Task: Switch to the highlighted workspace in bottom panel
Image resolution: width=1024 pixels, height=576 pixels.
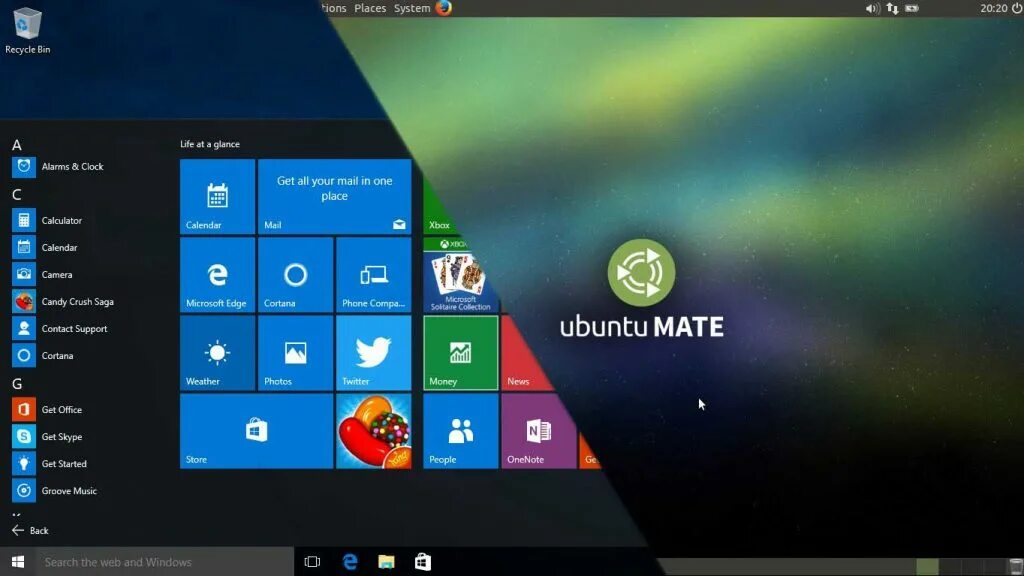Action: pos(927,566)
